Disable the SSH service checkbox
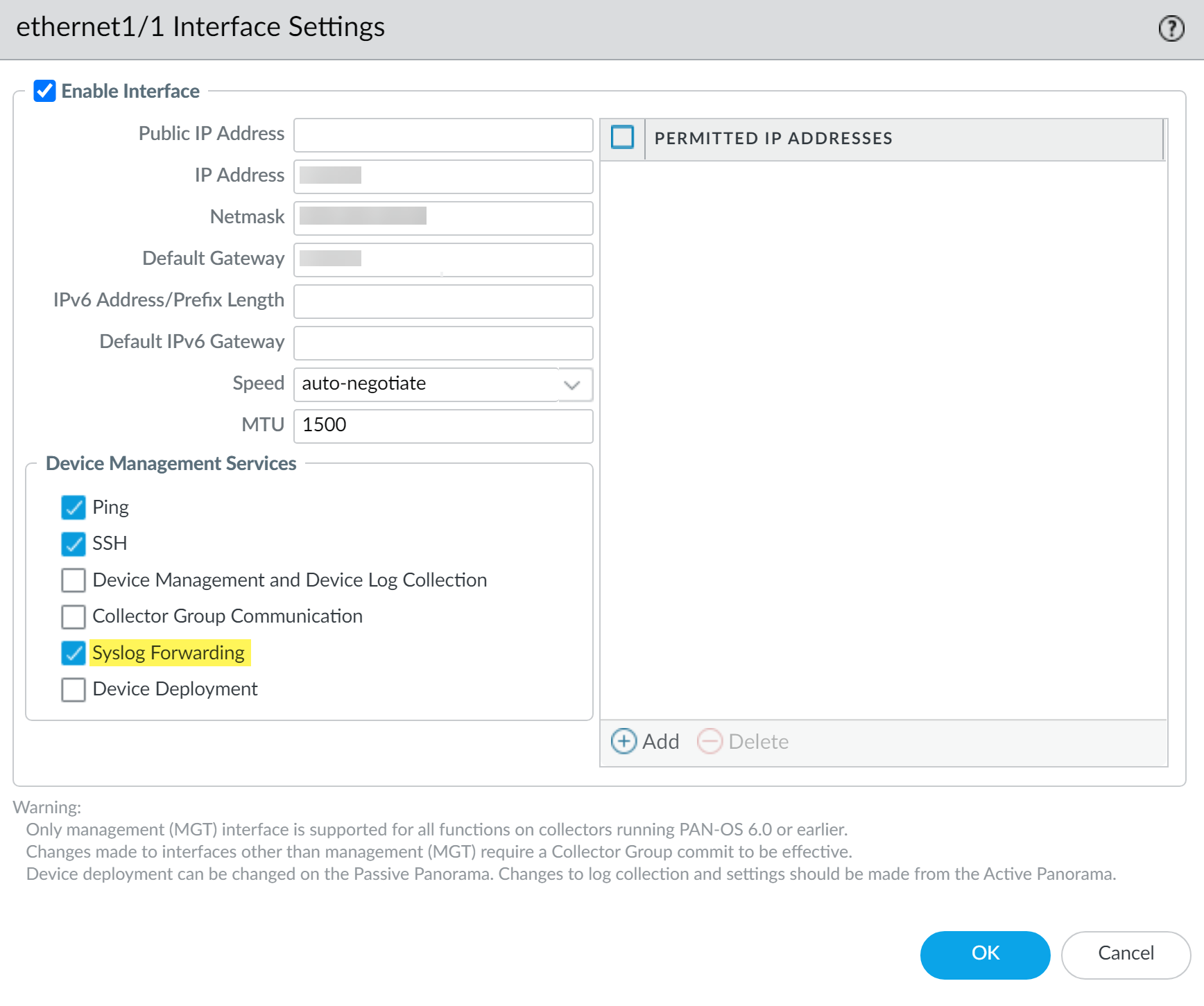1204x1006 pixels. tap(74, 544)
